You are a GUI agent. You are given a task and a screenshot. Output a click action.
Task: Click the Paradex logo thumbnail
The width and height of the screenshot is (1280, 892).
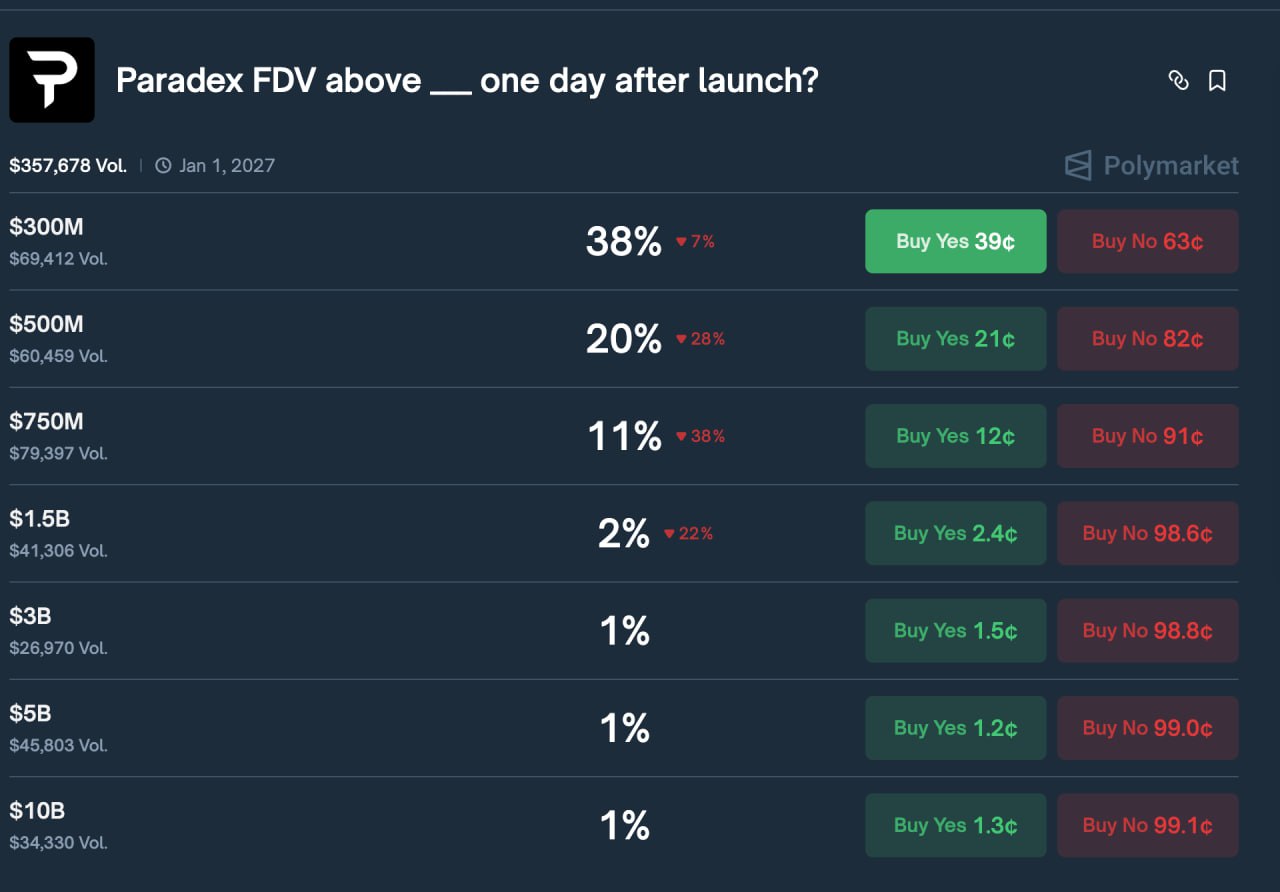(x=52, y=80)
